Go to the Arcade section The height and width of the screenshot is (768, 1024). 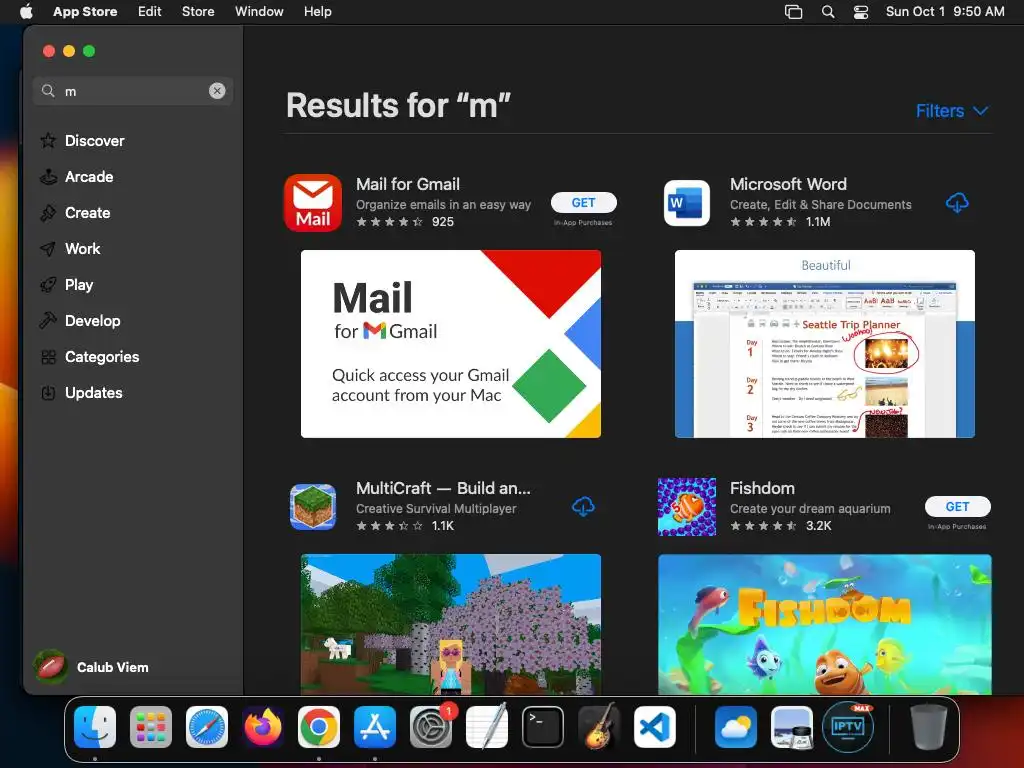point(89,177)
